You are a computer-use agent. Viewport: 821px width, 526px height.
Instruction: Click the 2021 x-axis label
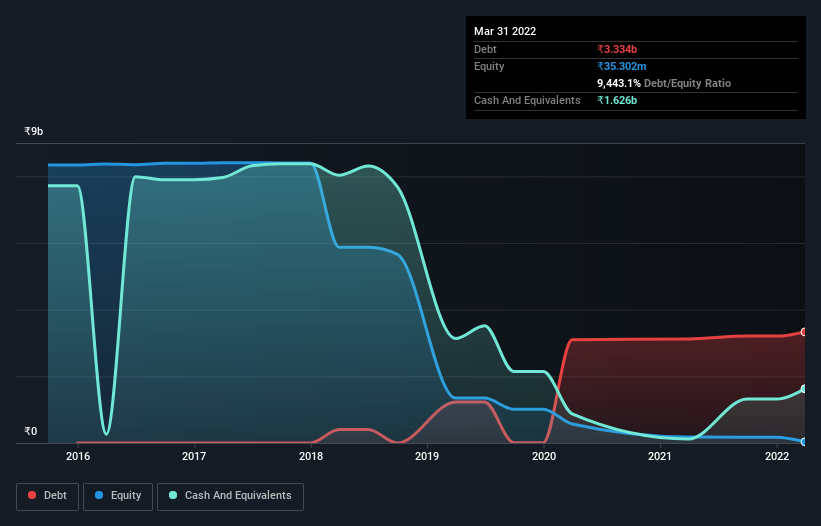coord(660,456)
